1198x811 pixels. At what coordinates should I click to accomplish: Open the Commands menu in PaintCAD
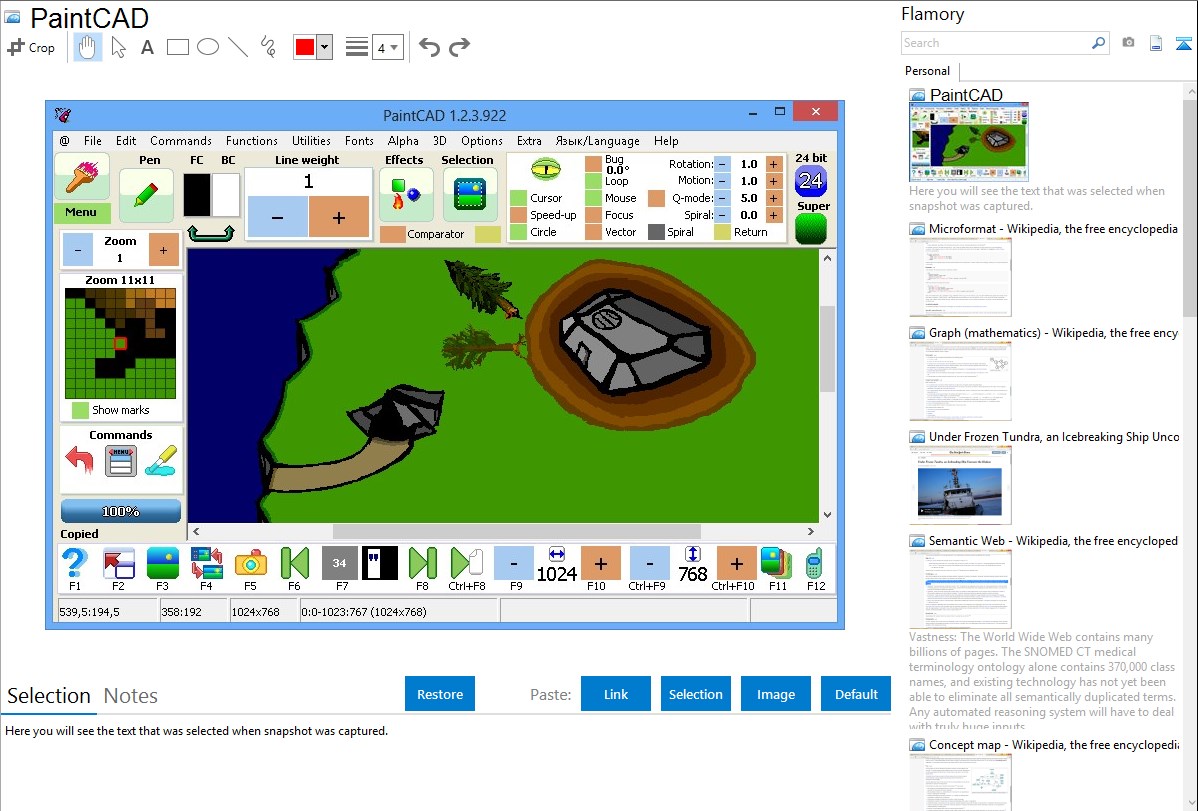point(181,141)
